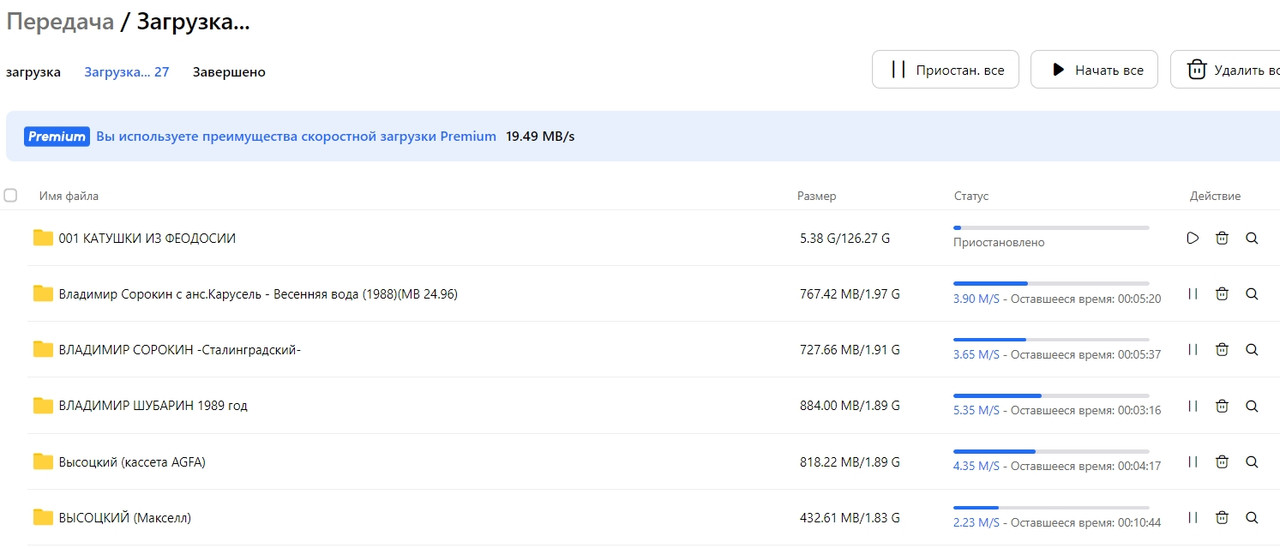The image size is (1280, 550).
Task: Click Начать все button
Action: 1094,70
